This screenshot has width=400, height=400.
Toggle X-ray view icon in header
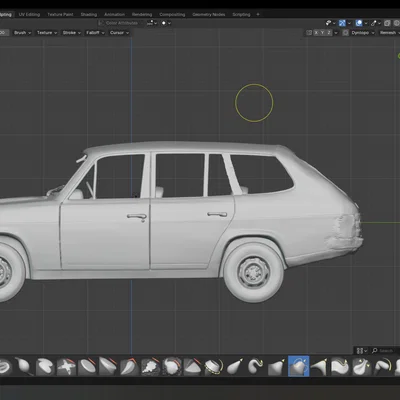[387, 23]
